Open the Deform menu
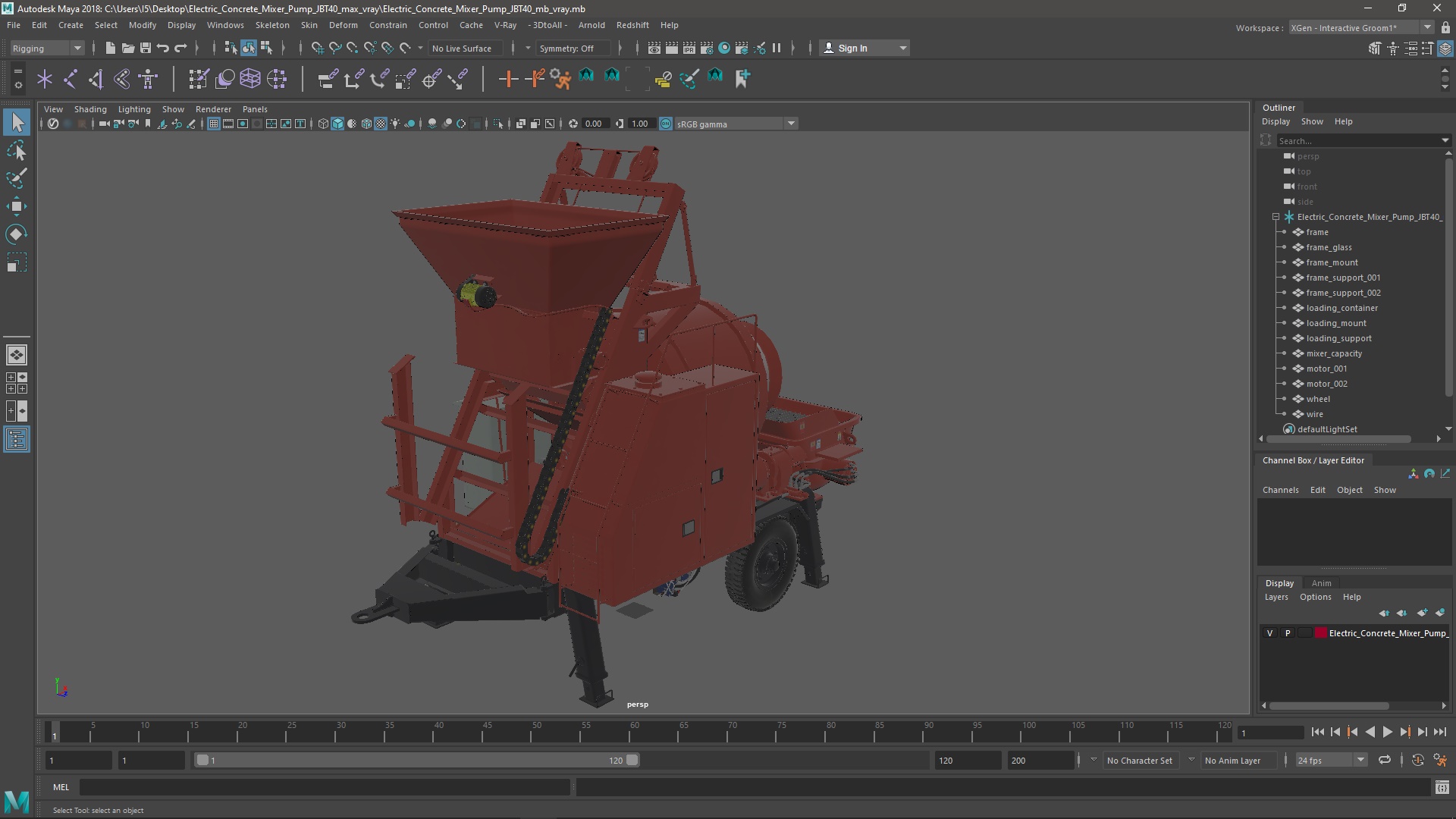Image resolution: width=1456 pixels, height=819 pixels. click(x=343, y=25)
